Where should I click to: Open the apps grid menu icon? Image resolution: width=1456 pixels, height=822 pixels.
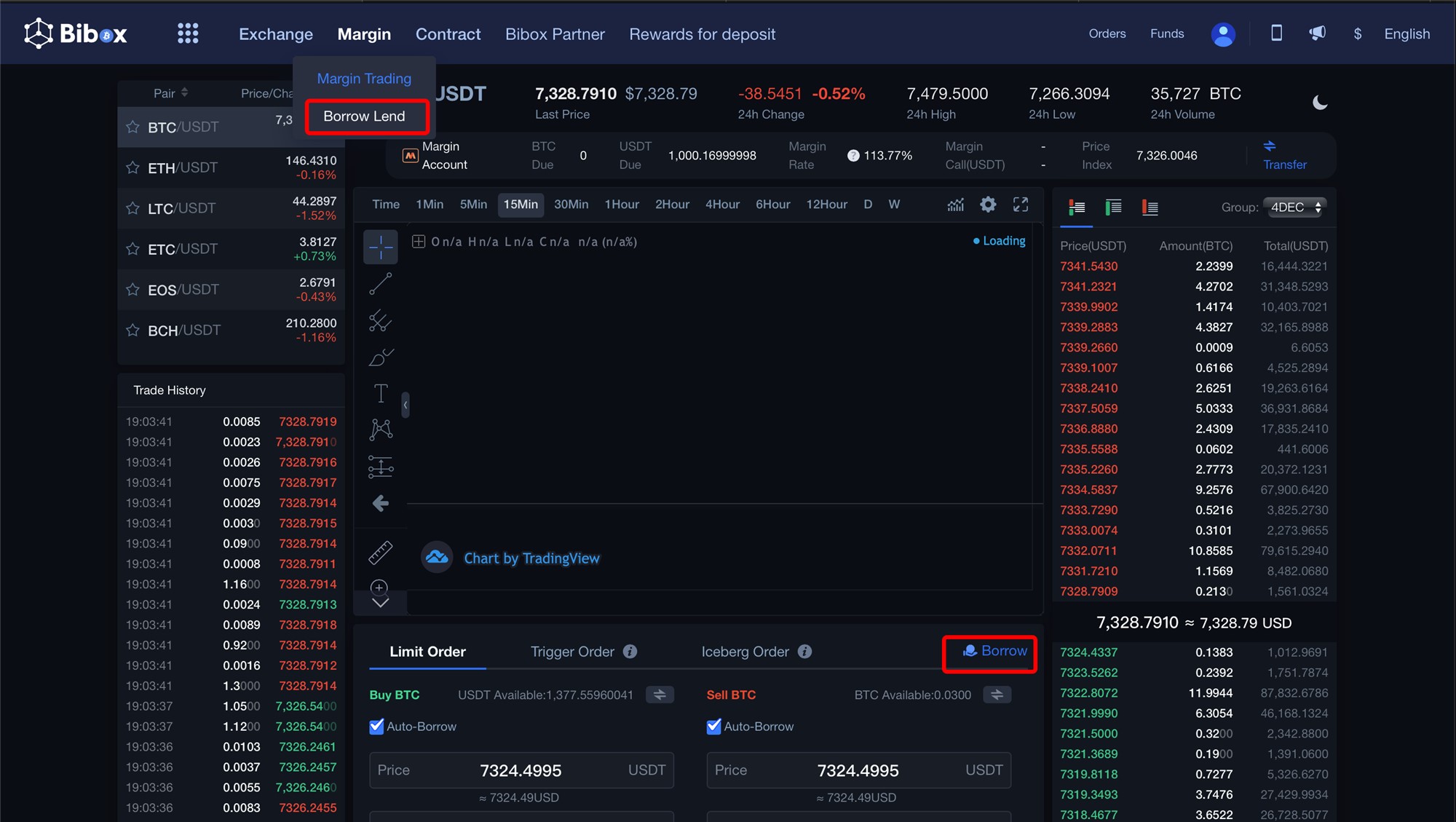click(188, 33)
